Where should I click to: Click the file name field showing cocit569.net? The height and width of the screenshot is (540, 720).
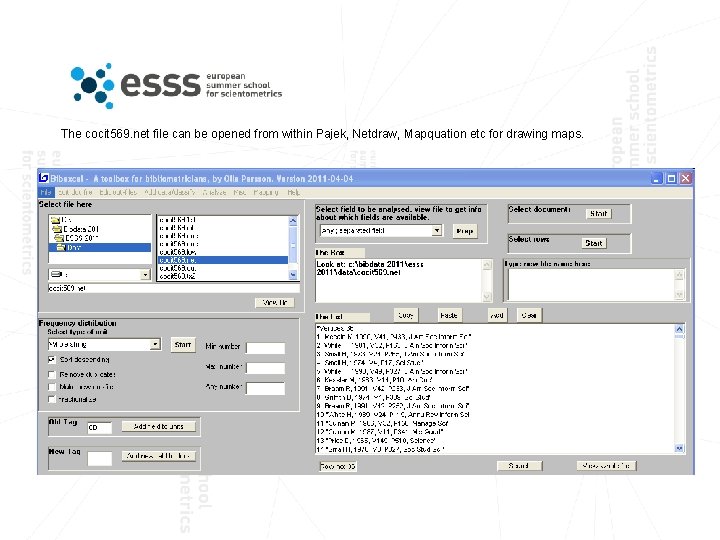[x=174, y=288]
